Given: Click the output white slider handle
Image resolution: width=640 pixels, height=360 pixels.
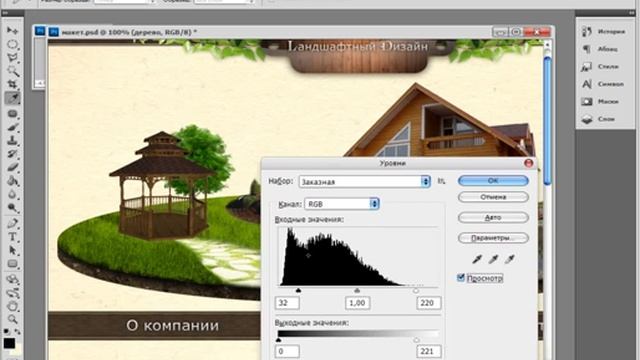Looking at the screenshot, I should 416,340.
